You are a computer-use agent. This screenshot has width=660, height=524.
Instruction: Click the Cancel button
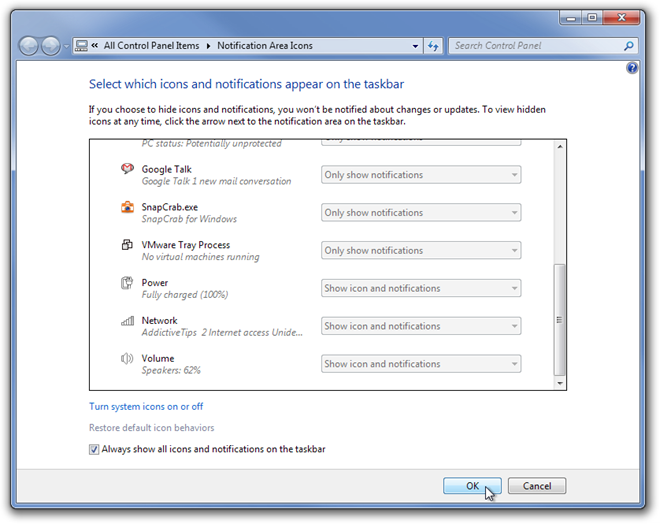537,486
